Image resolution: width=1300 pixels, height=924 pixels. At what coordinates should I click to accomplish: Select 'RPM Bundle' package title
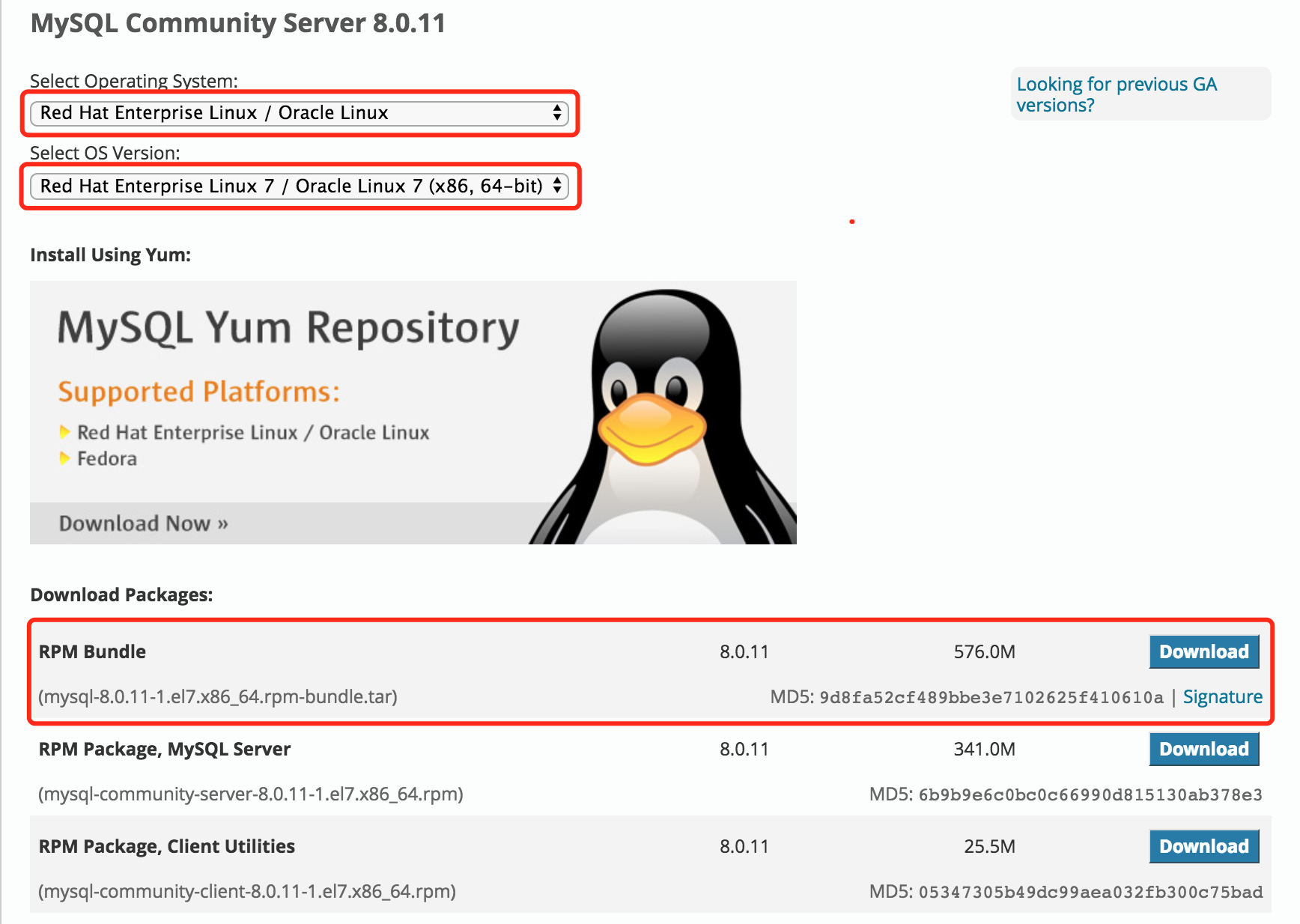(x=92, y=651)
